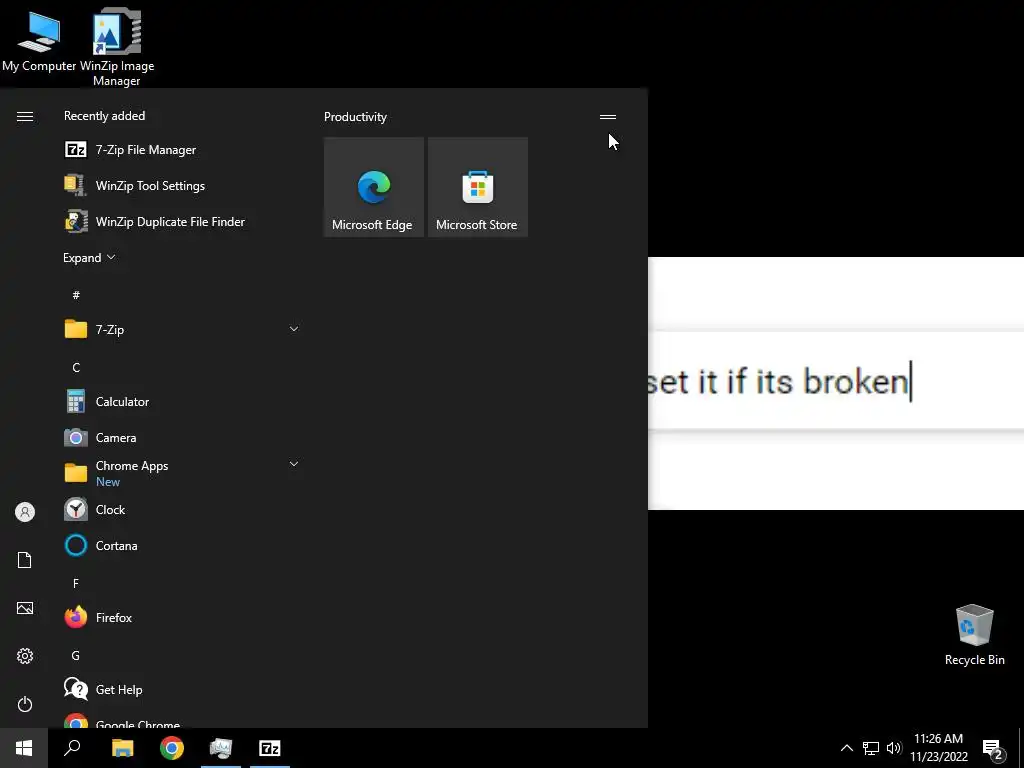Launch Firefox from the Start menu
Image resolution: width=1024 pixels, height=768 pixels.
pyautogui.click(x=182, y=617)
